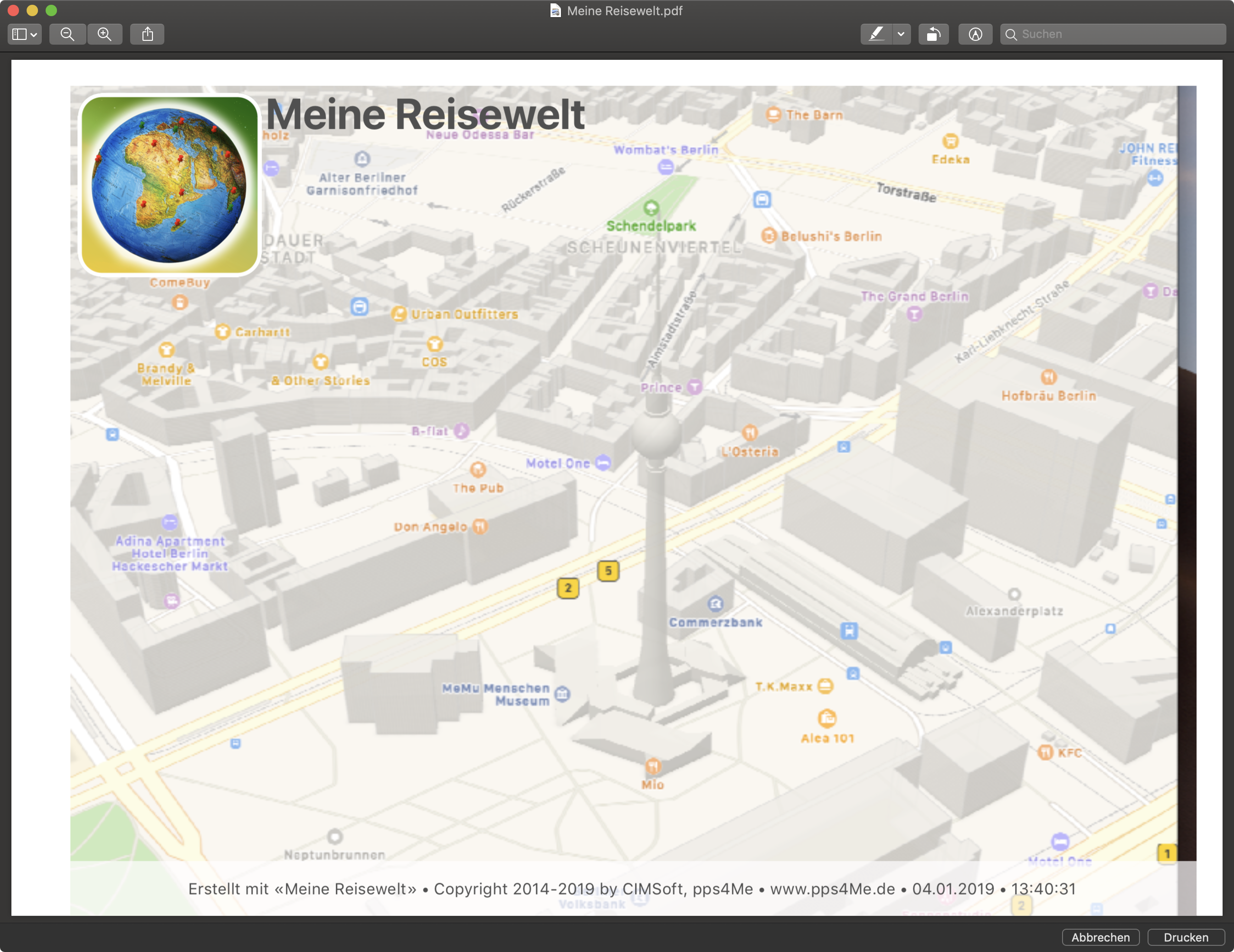Focus the Suchen search field
Image resolution: width=1234 pixels, height=952 pixels.
[x=1112, y=34]
